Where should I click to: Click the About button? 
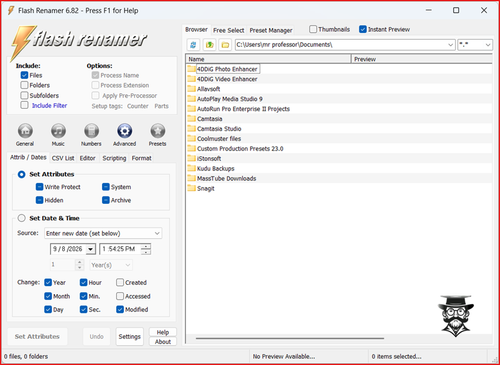(163, 342)
